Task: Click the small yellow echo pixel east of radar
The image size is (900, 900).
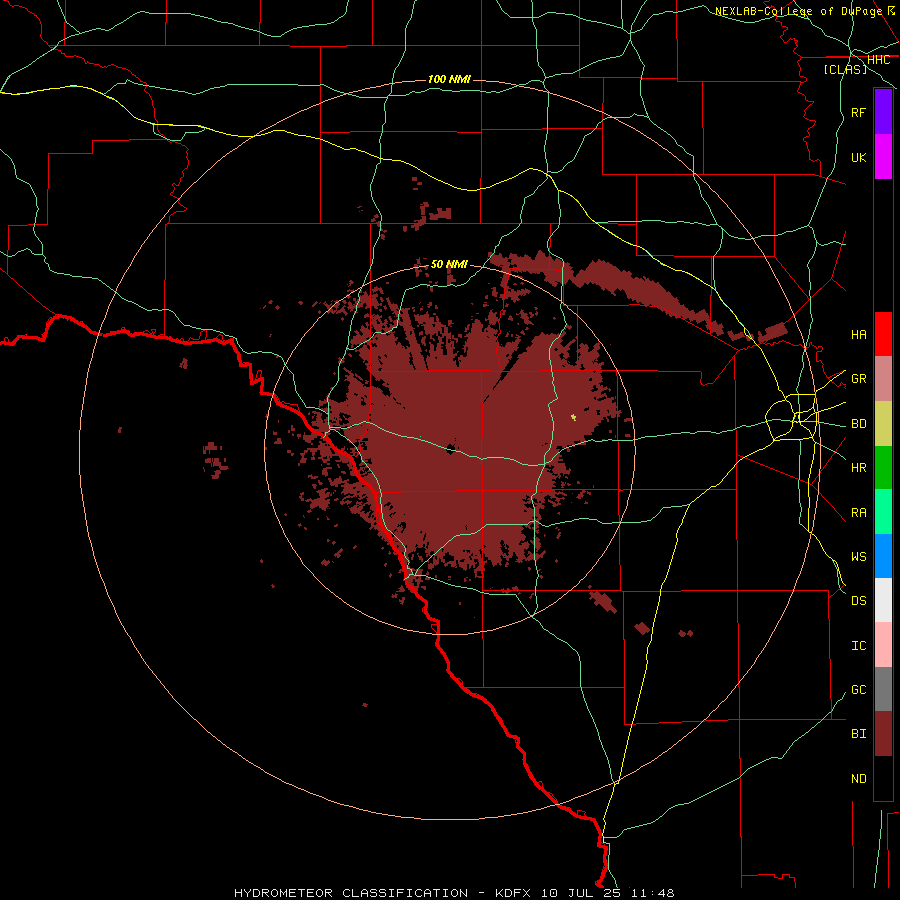Action: (573, 417)
